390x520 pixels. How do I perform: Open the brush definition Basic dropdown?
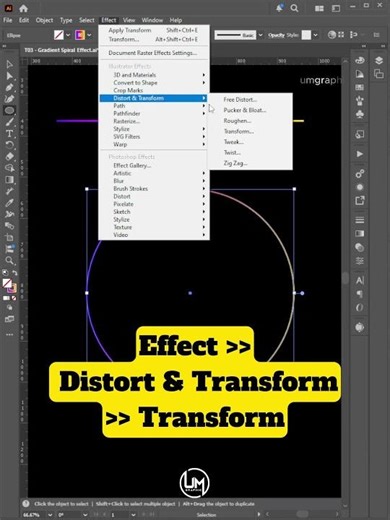tap(261, 35)
